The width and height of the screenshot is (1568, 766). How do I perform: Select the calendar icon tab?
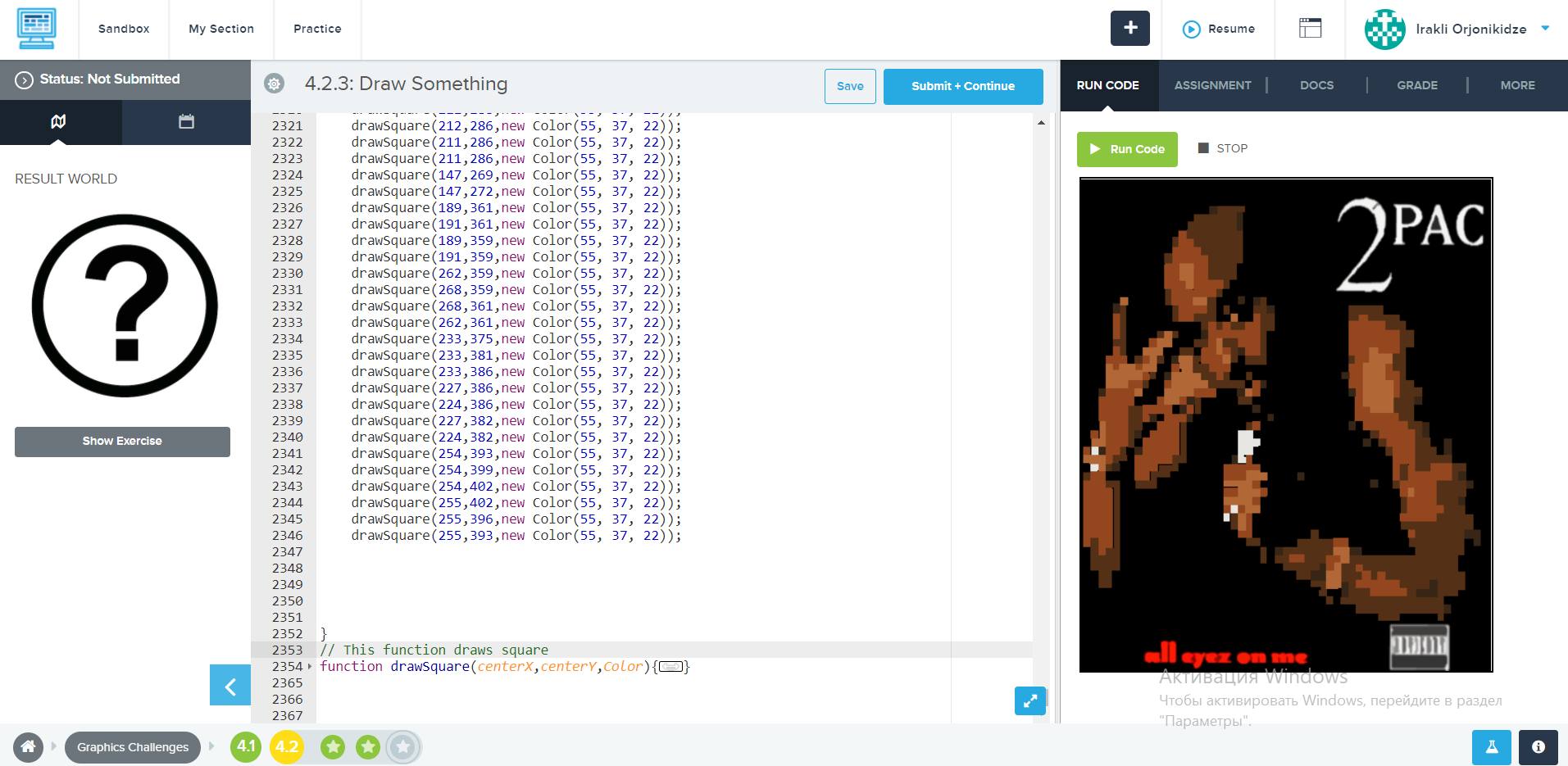187,122
